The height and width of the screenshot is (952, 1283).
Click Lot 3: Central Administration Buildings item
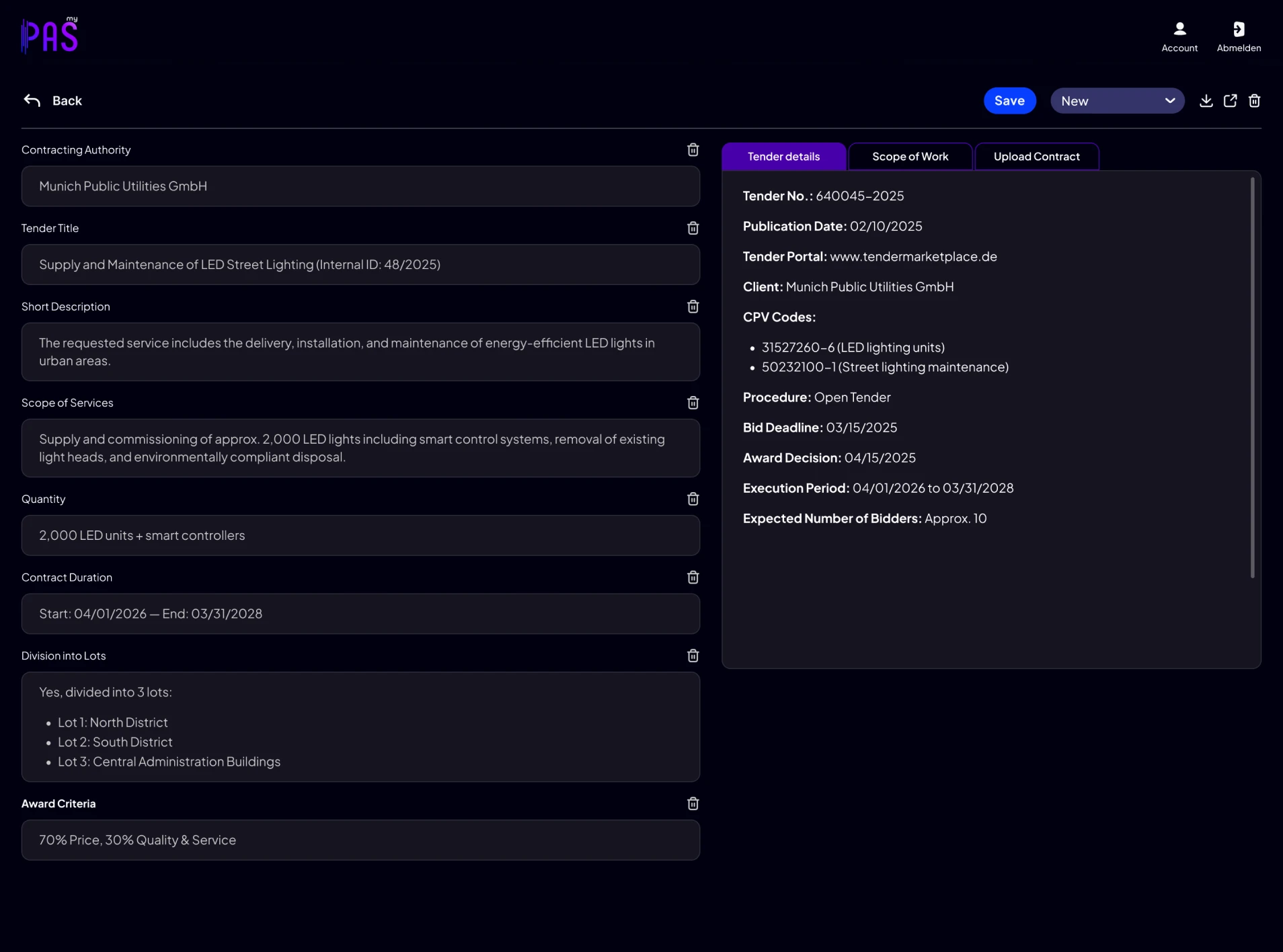(169, 762)
